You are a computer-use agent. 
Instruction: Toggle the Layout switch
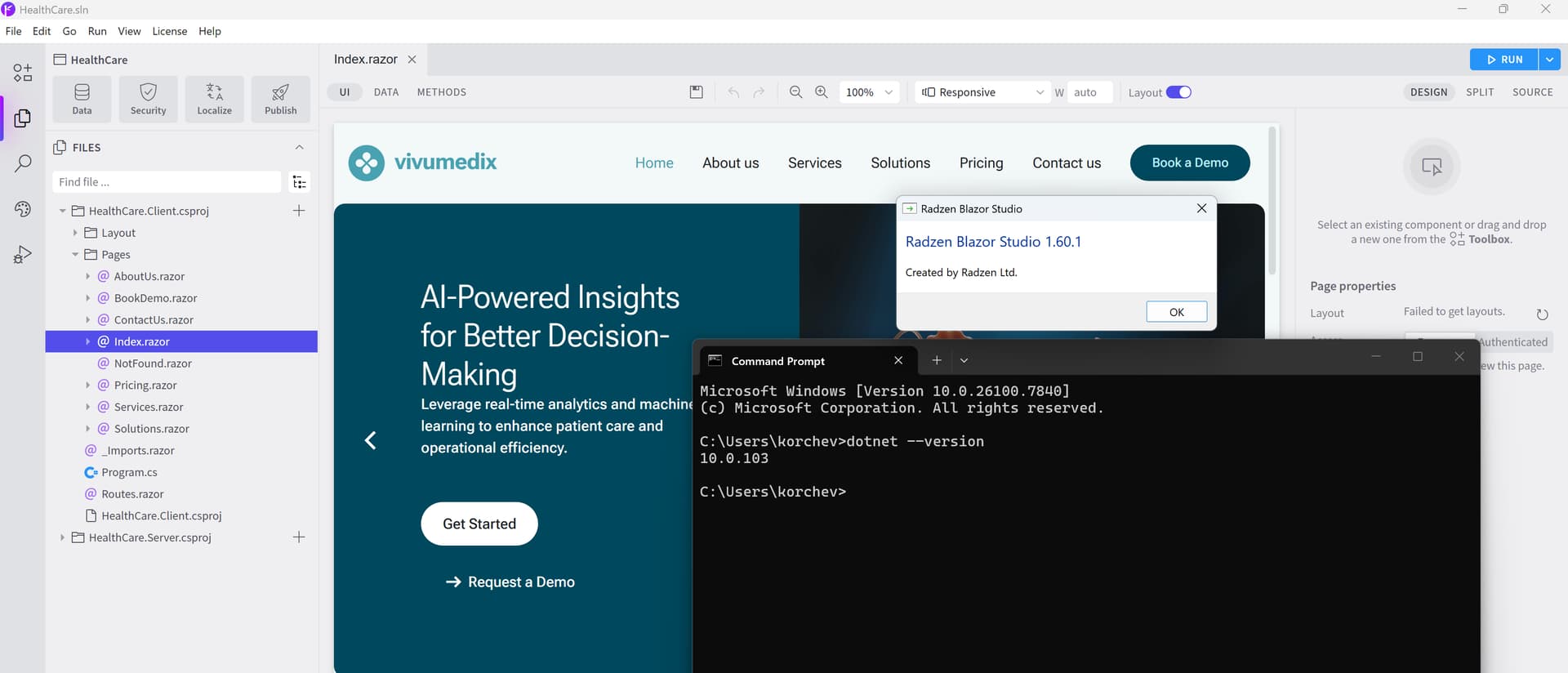coord(1178,92)
